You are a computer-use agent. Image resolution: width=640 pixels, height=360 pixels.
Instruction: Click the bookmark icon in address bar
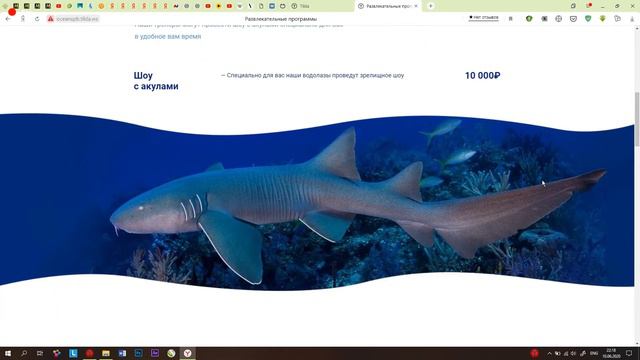(x=510, y=19)
